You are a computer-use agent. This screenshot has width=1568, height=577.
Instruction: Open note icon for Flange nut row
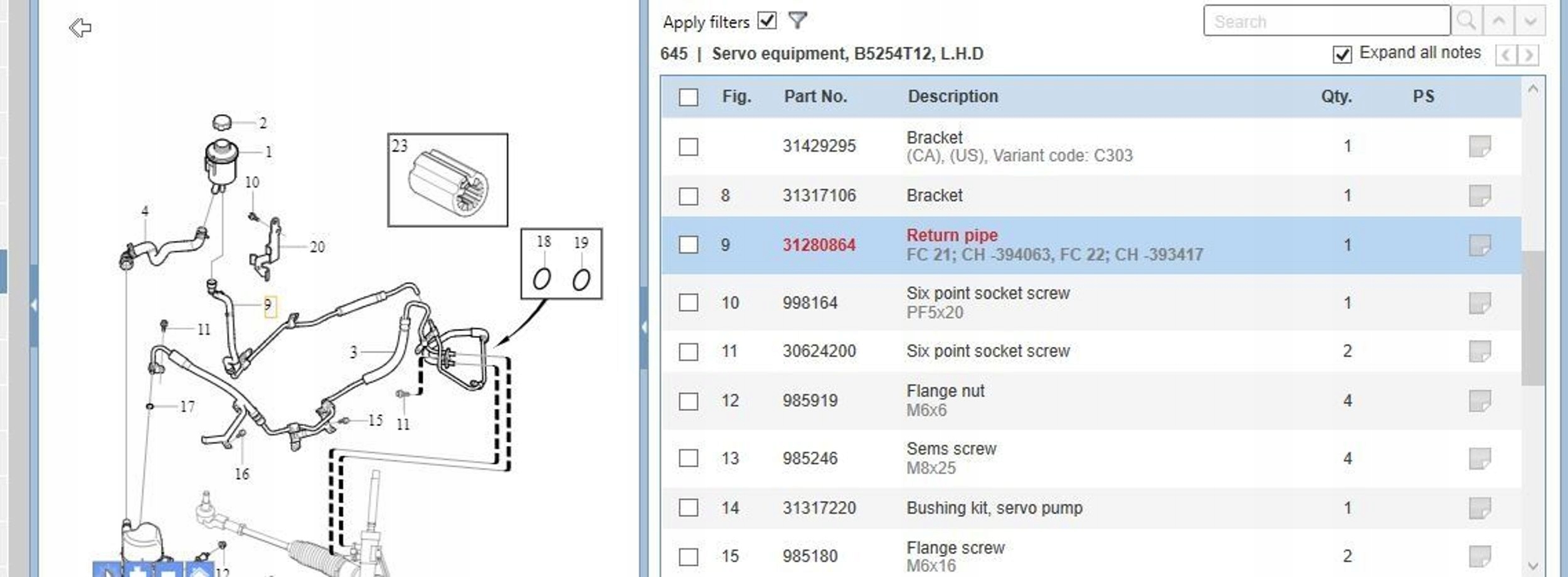[x=1480, y=401]
